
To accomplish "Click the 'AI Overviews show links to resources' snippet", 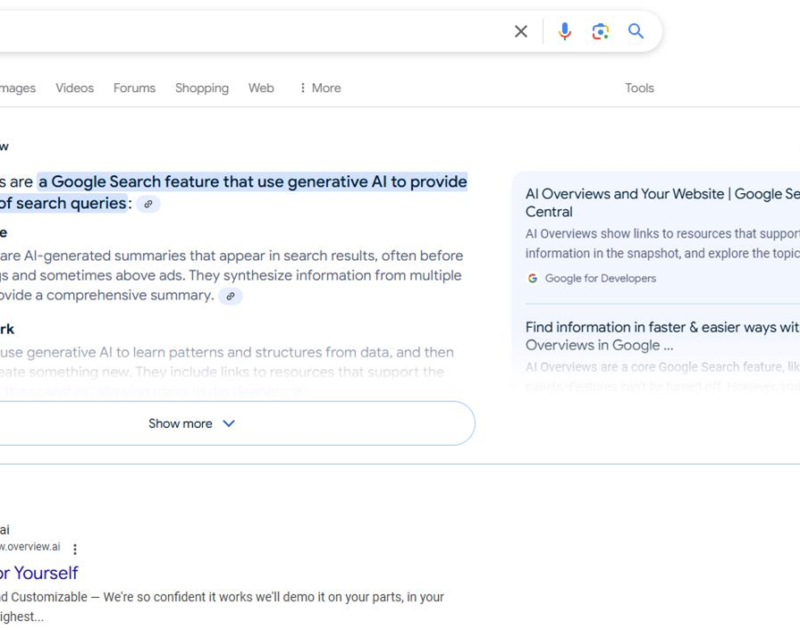I will (663, 243).
